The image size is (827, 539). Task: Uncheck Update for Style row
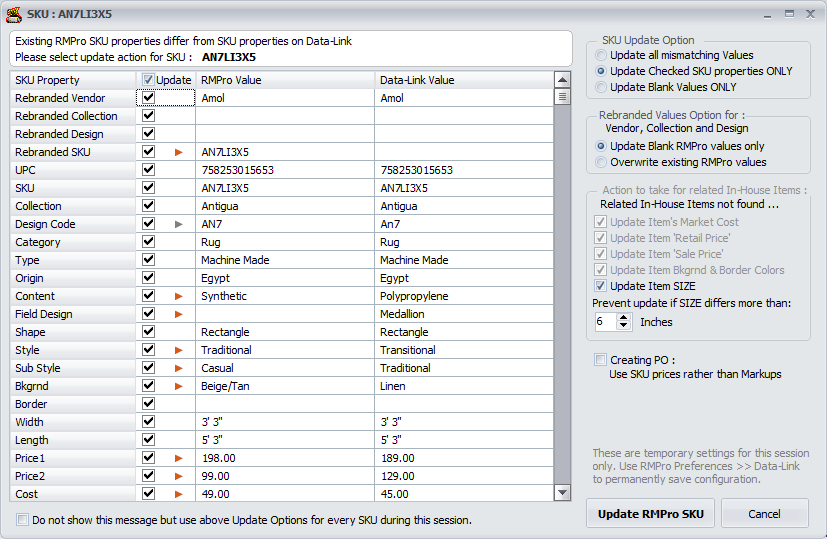(149, 350)
